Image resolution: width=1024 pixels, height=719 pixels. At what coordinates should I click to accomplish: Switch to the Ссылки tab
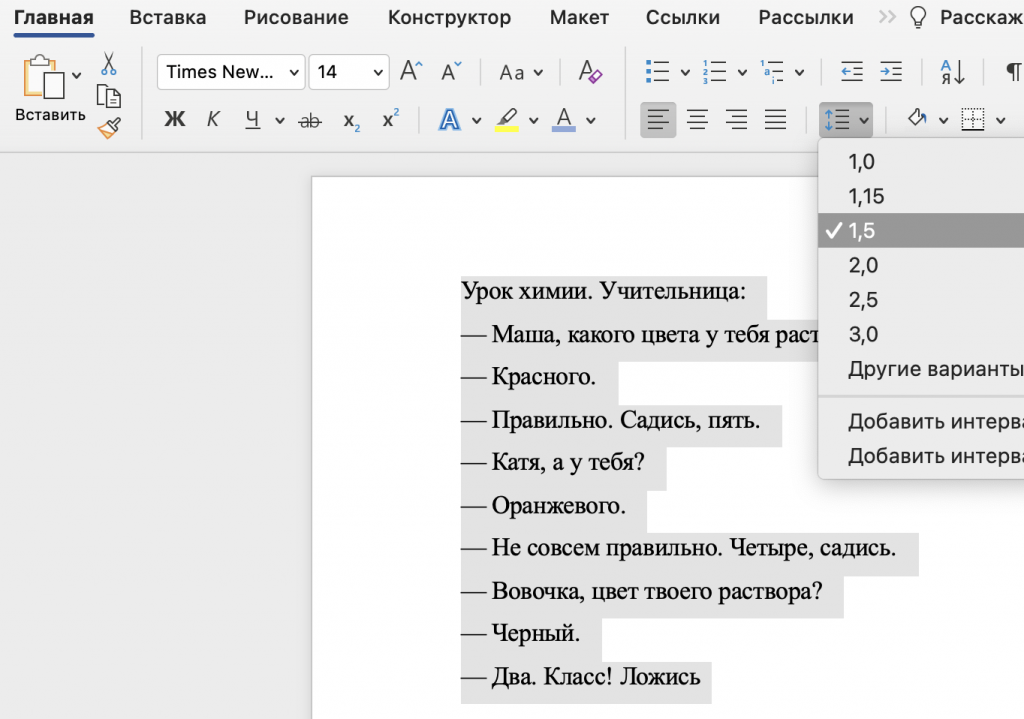point(683,18)
